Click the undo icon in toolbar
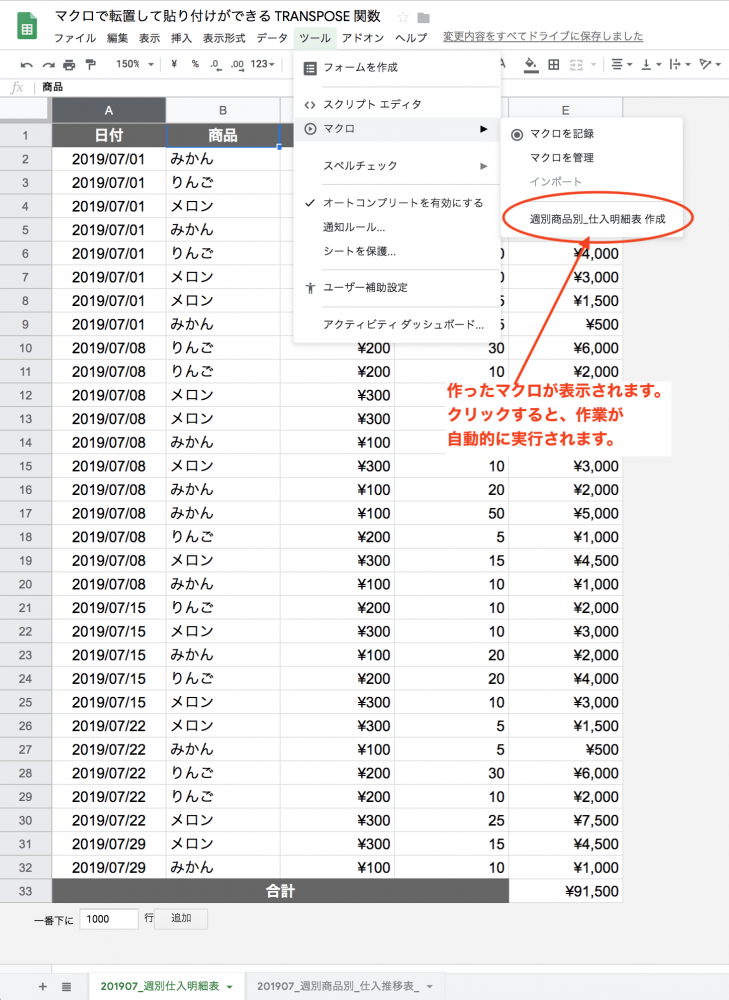Screen dimensions: 729x1000 (x=27, y=64)
